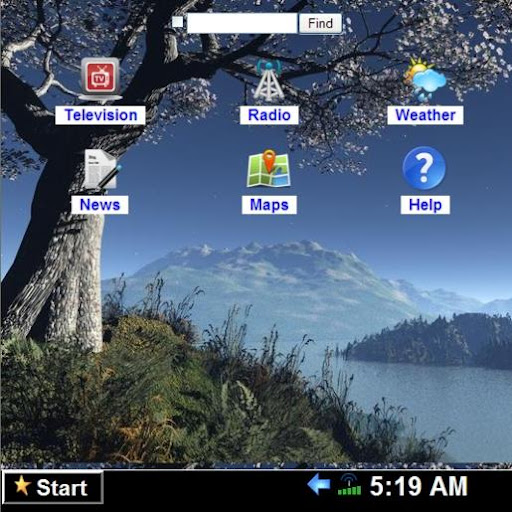Follow the Weather text link
Viewport: 512px width, 512px height.
coord(425,115)
